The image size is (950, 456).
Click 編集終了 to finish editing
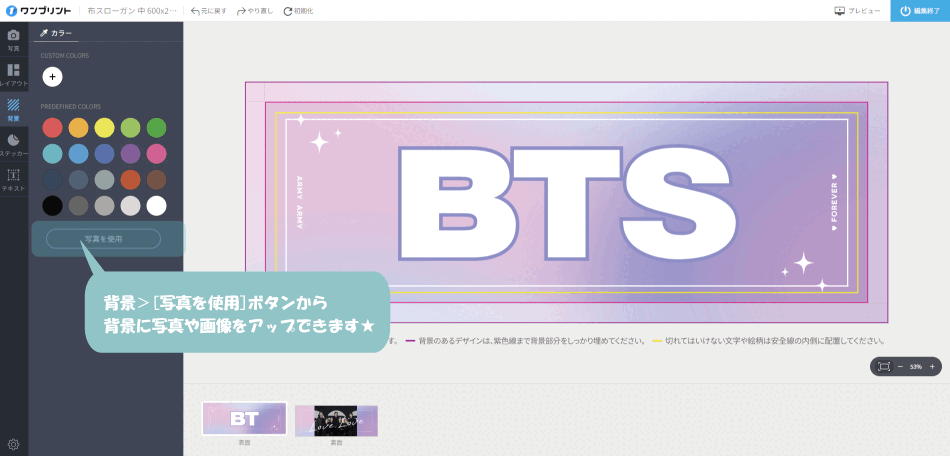(920, 10)
